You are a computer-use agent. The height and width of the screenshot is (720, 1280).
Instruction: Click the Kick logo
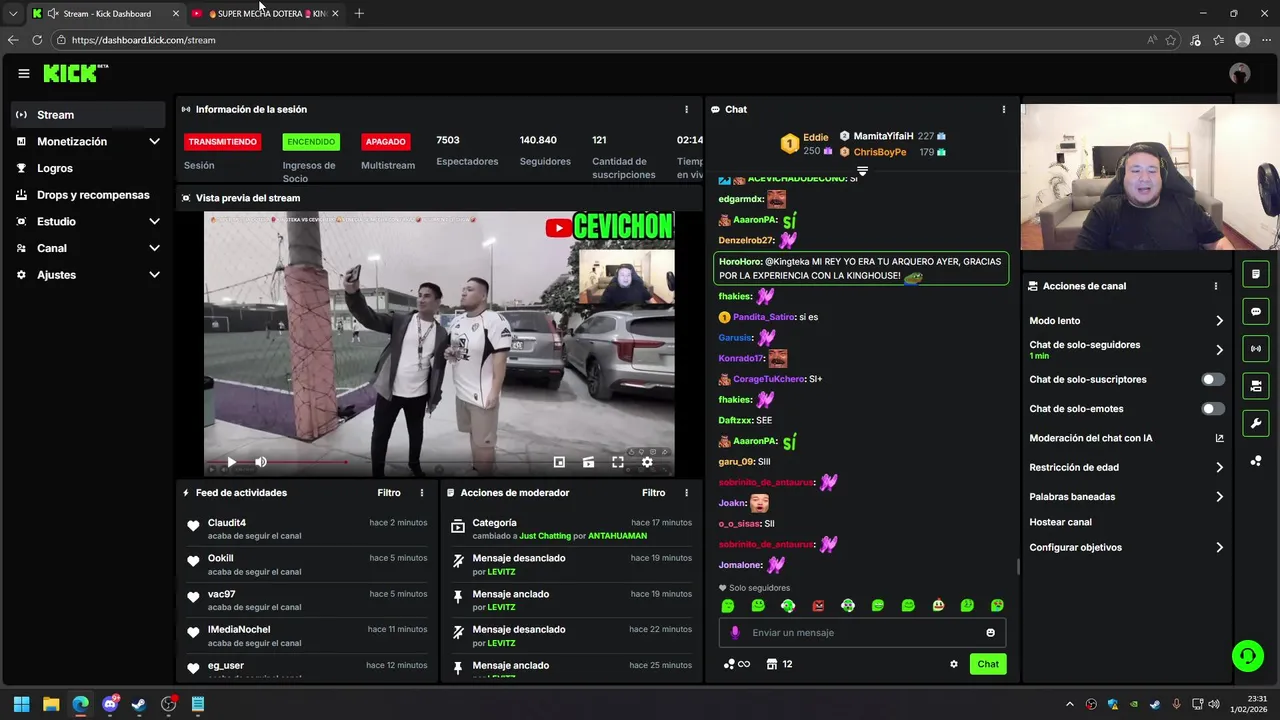click(75, 73)
